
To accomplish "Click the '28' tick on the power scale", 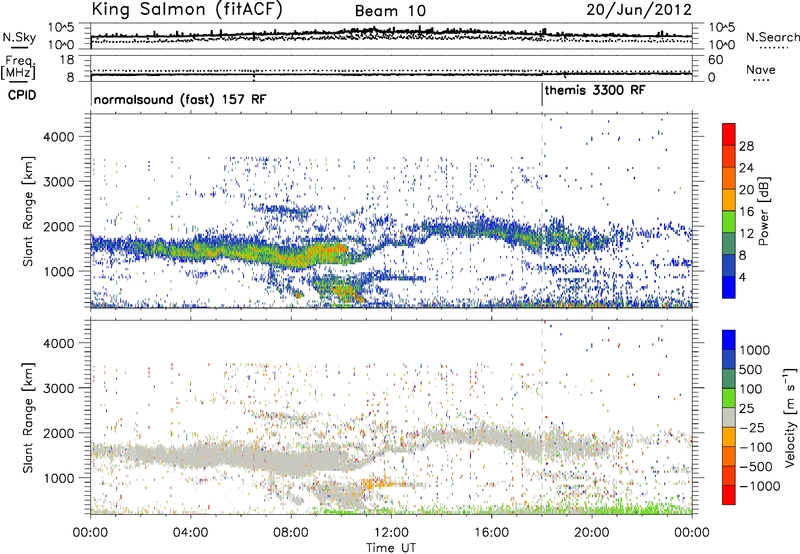I will (x=746, y=146).
